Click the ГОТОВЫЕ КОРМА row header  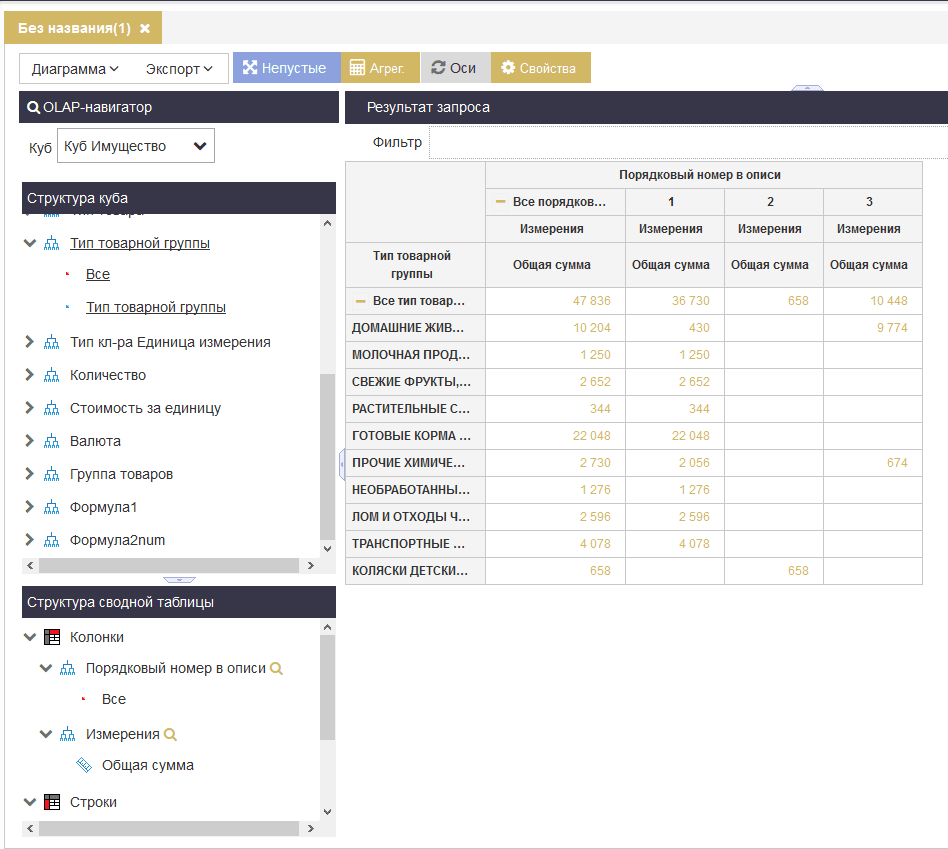pyautogui.click(x=415, y=436)
